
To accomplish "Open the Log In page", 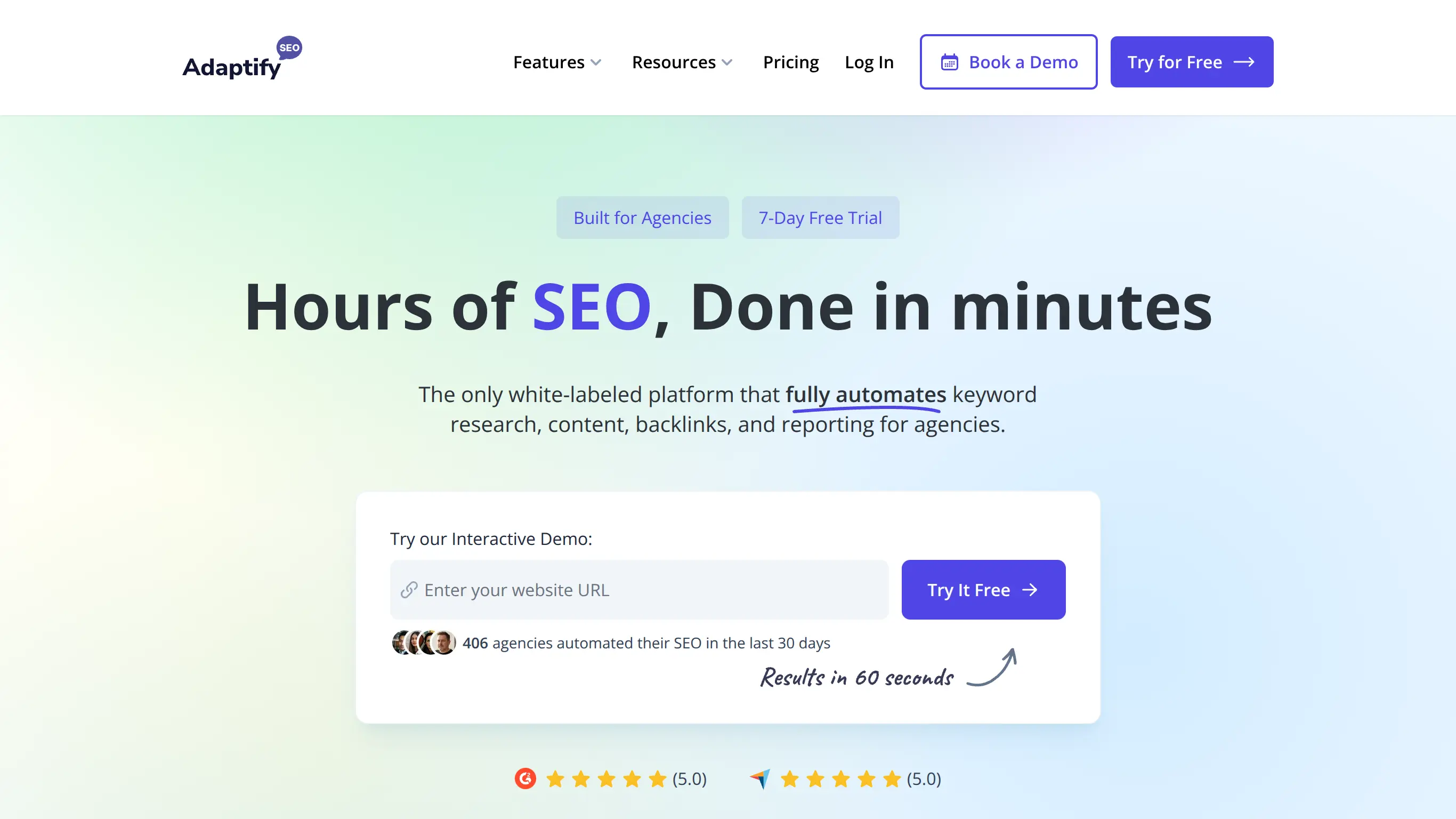I will pyautogui.click(x=869, y=62).
